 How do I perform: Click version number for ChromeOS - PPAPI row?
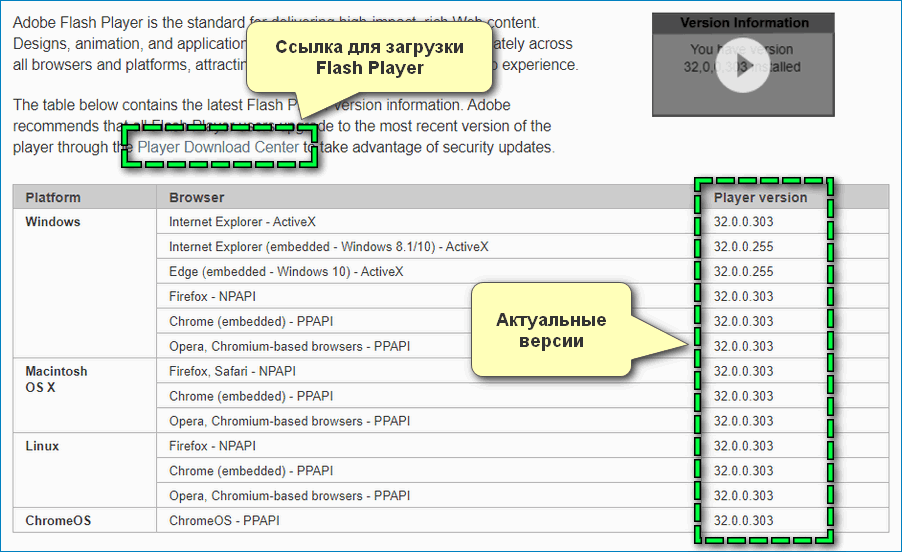pyautogui.click(x=743, y=521)
